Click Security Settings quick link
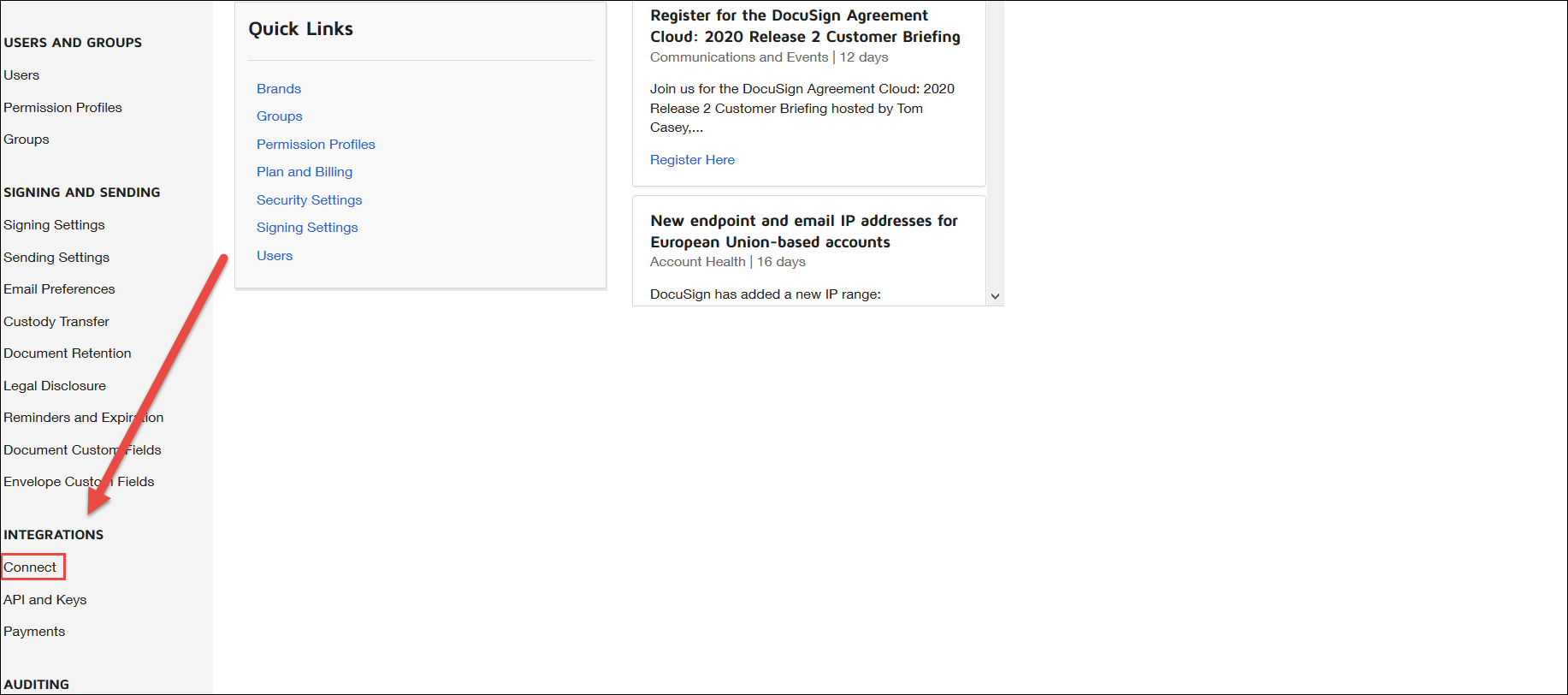 pos(310,200)
